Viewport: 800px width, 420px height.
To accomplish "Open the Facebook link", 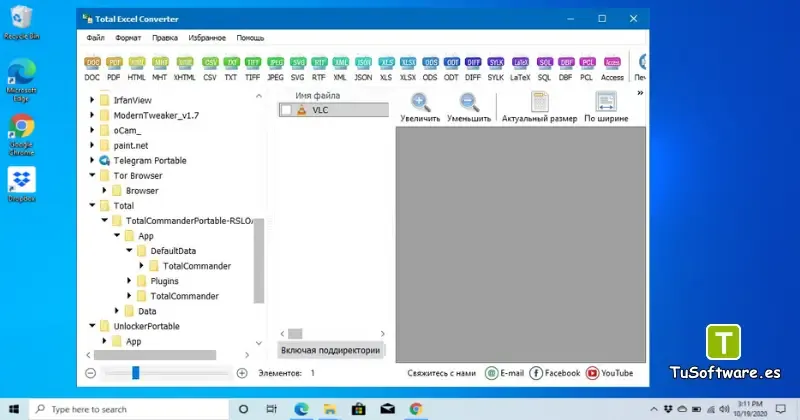I will pos(555,373).
